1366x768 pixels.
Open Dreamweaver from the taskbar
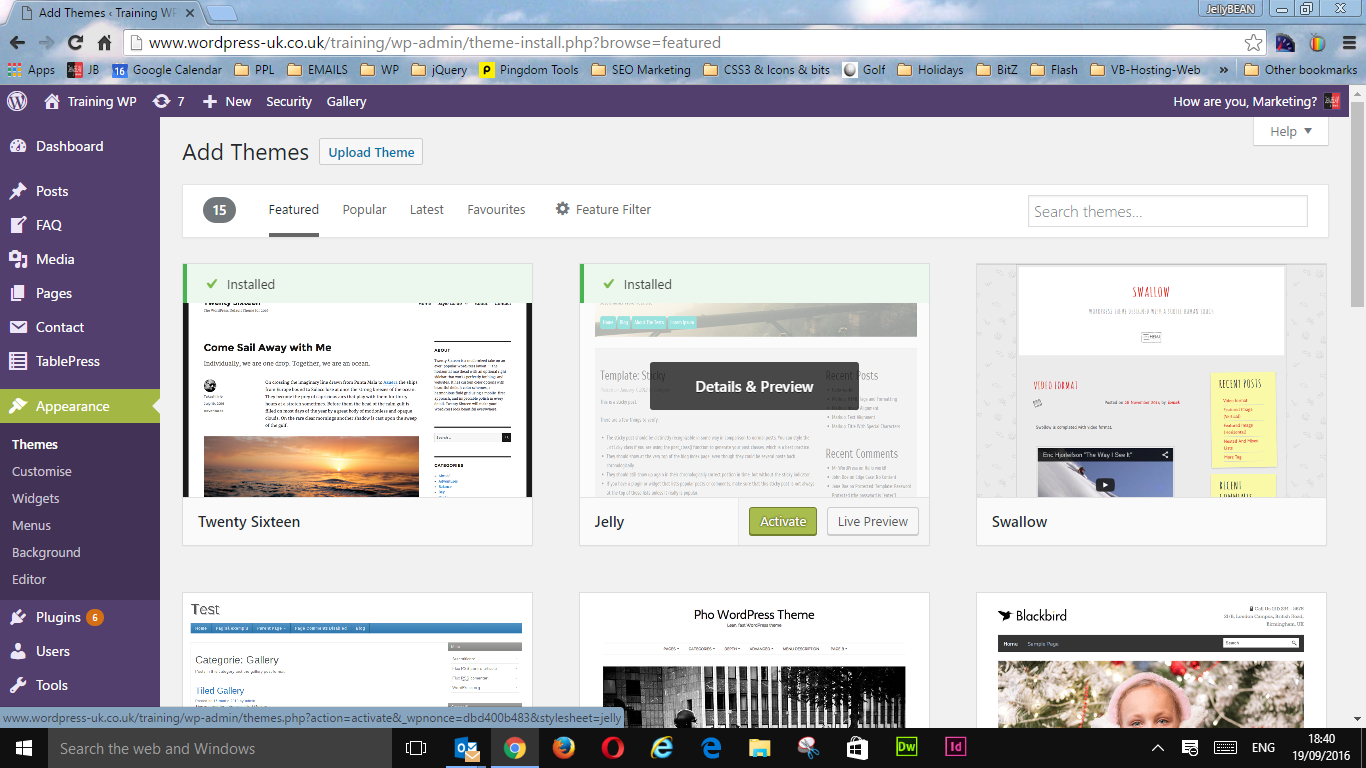pyautogui.click(x=907, y=748)
